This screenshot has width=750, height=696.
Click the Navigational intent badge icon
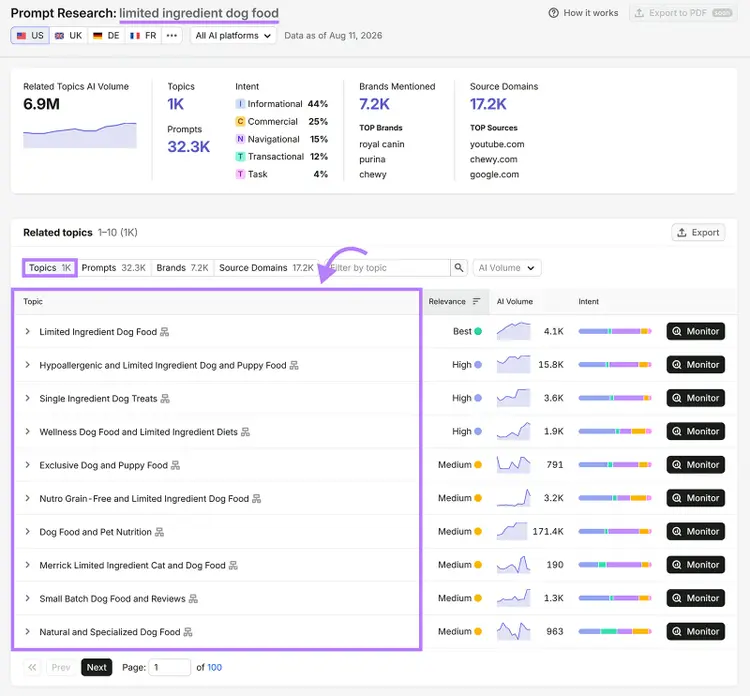click(240, 139)
